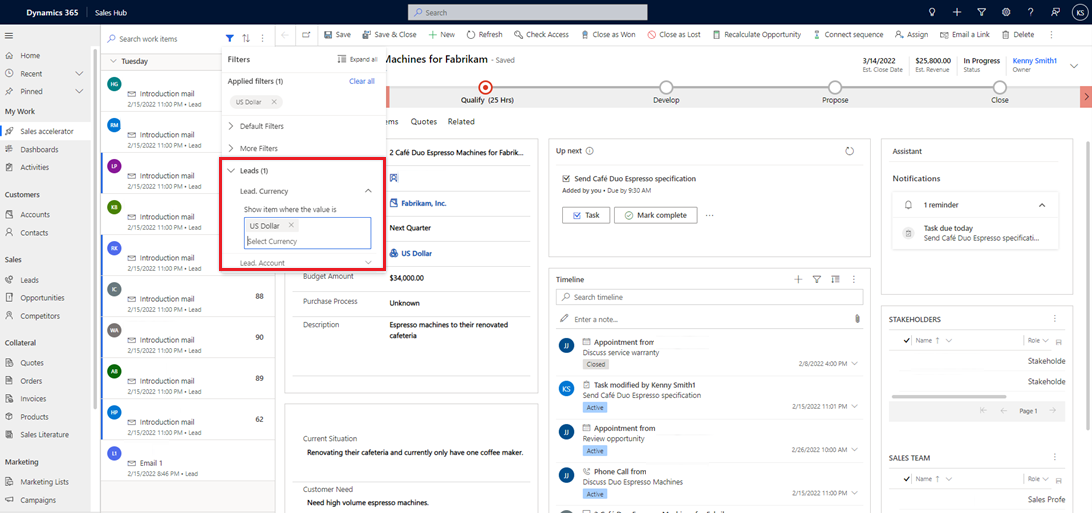The height and width of the screenshot is (513, 1092).
Task: Add a timeline record with plus icon
Action: coord(798,279)
